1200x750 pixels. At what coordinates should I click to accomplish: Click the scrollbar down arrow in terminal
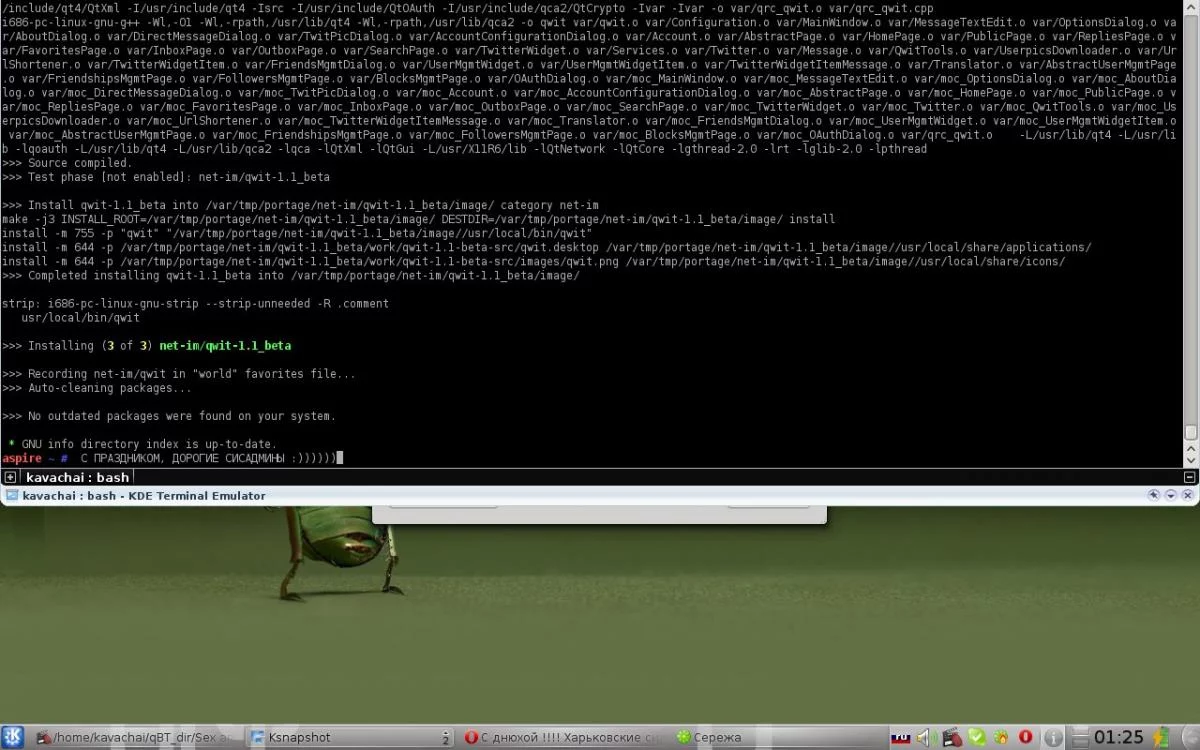tap(1191, 460)
